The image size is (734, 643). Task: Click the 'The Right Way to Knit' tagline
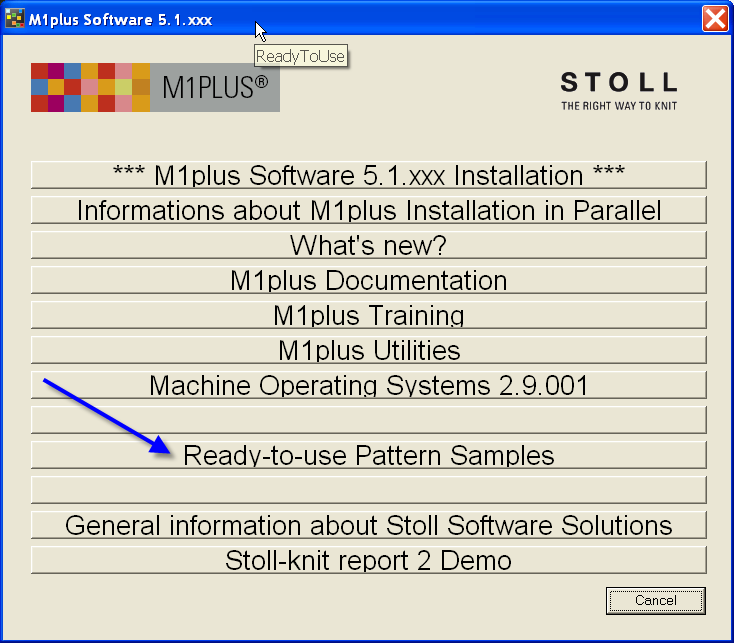(618, 105)
